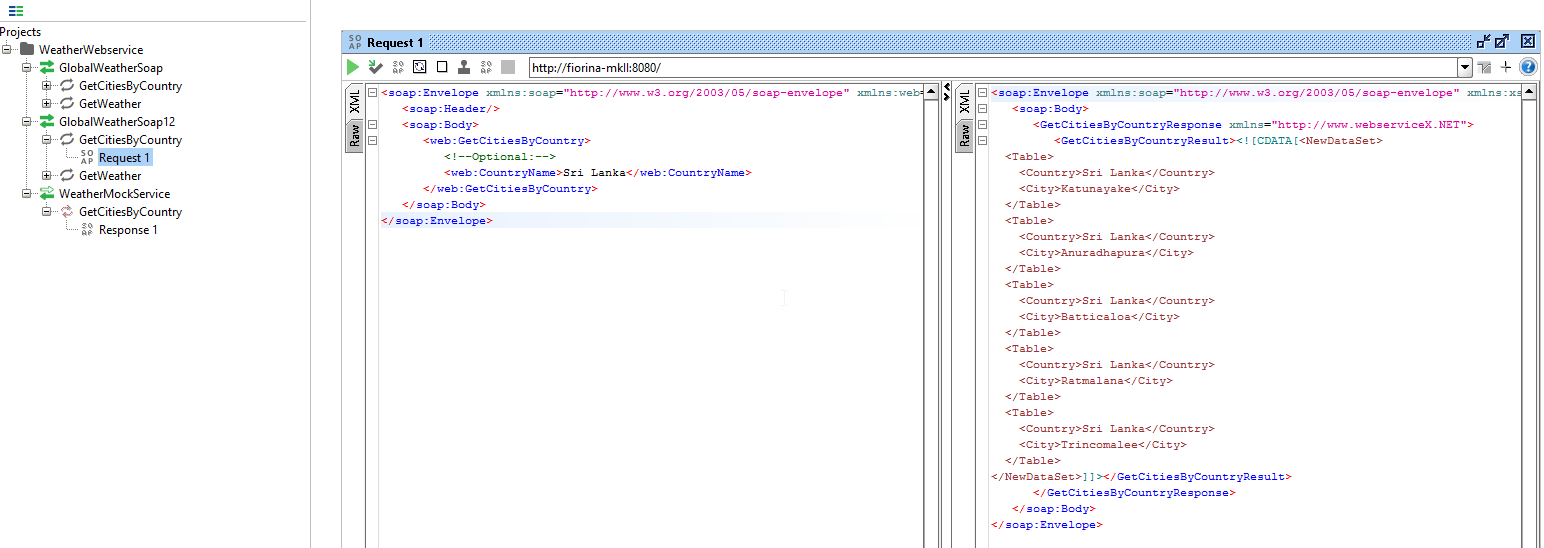Click the plus icon beside the endpoint dropdown
The height and width of the screenshot is (548, 1544).
coord(1506,67)
